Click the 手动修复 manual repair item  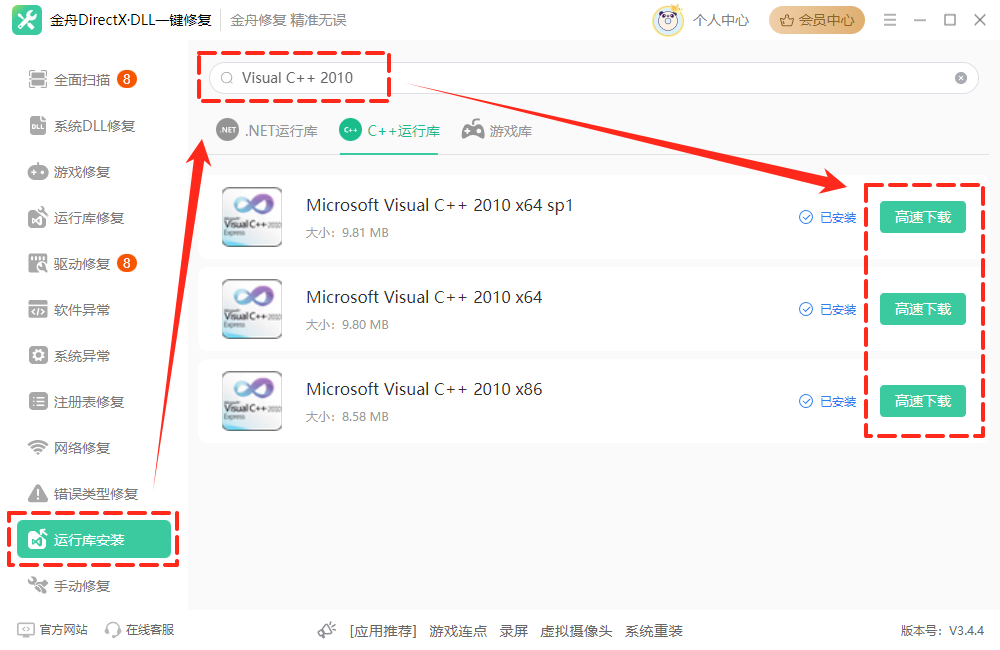tap(82, 586)
